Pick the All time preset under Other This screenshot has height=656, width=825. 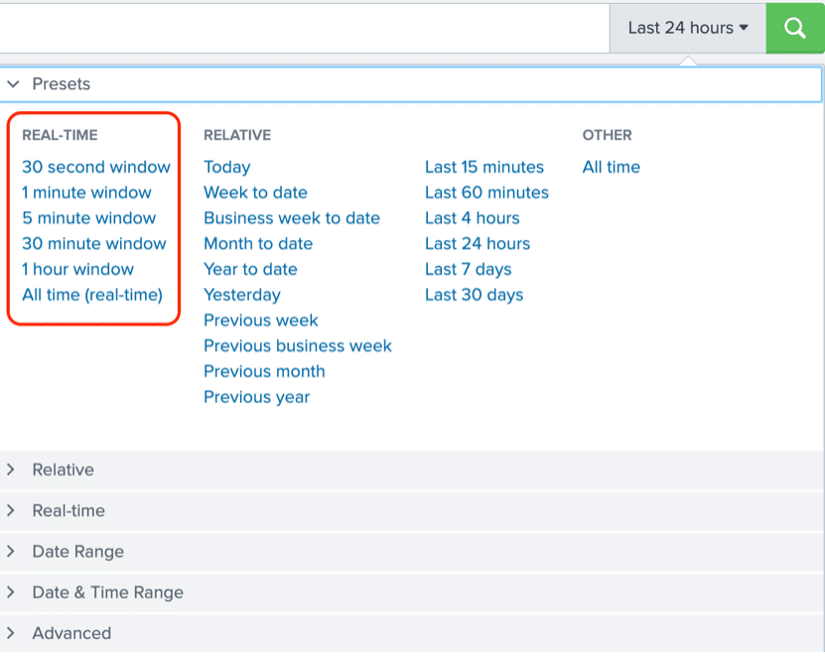[x=611, y=167]
